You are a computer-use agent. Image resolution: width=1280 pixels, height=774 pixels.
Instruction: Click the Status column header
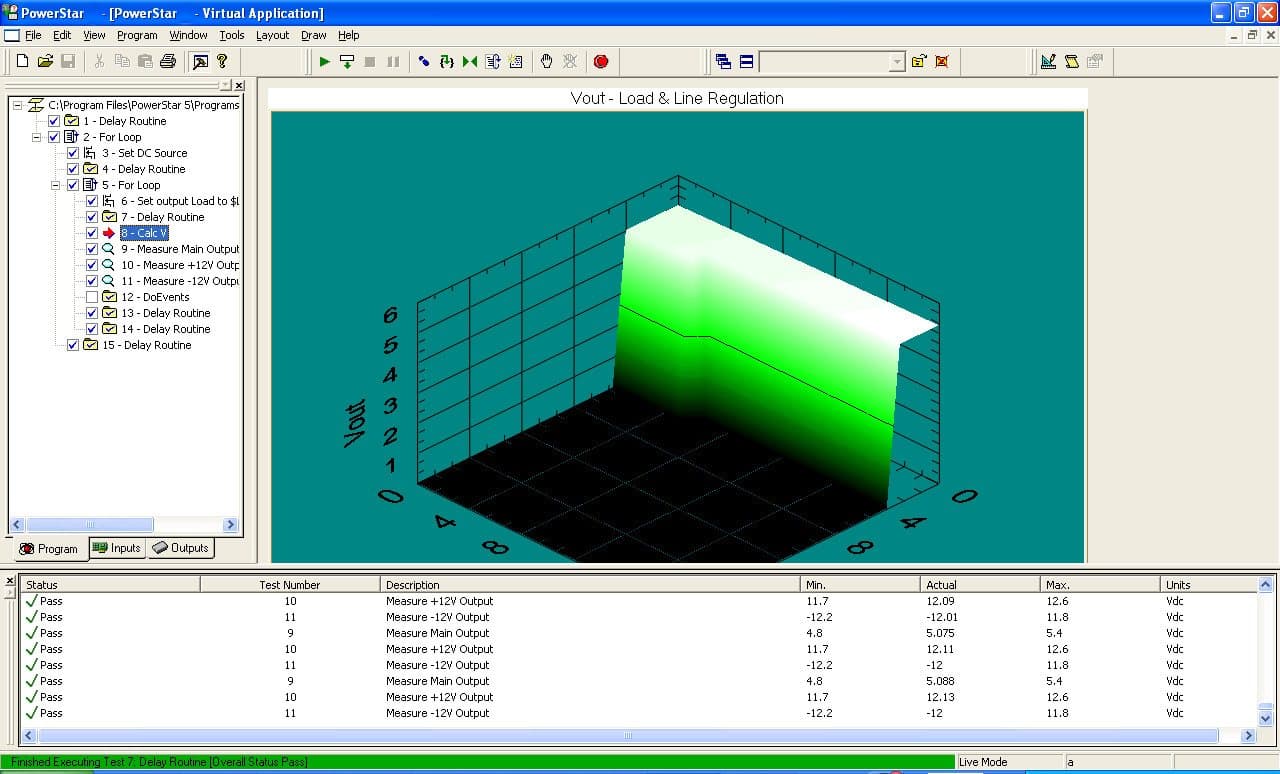pyautogui.click(x=110, y=585)
